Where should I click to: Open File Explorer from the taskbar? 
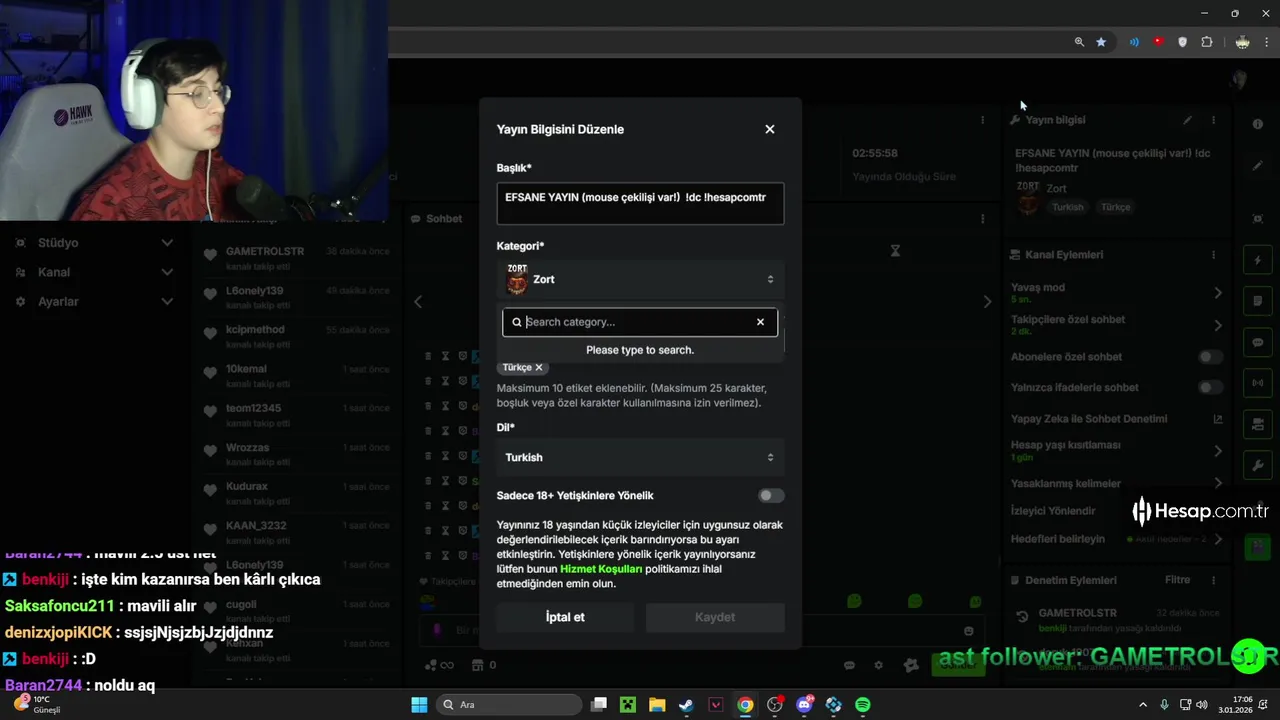click(x=657, y=705)
